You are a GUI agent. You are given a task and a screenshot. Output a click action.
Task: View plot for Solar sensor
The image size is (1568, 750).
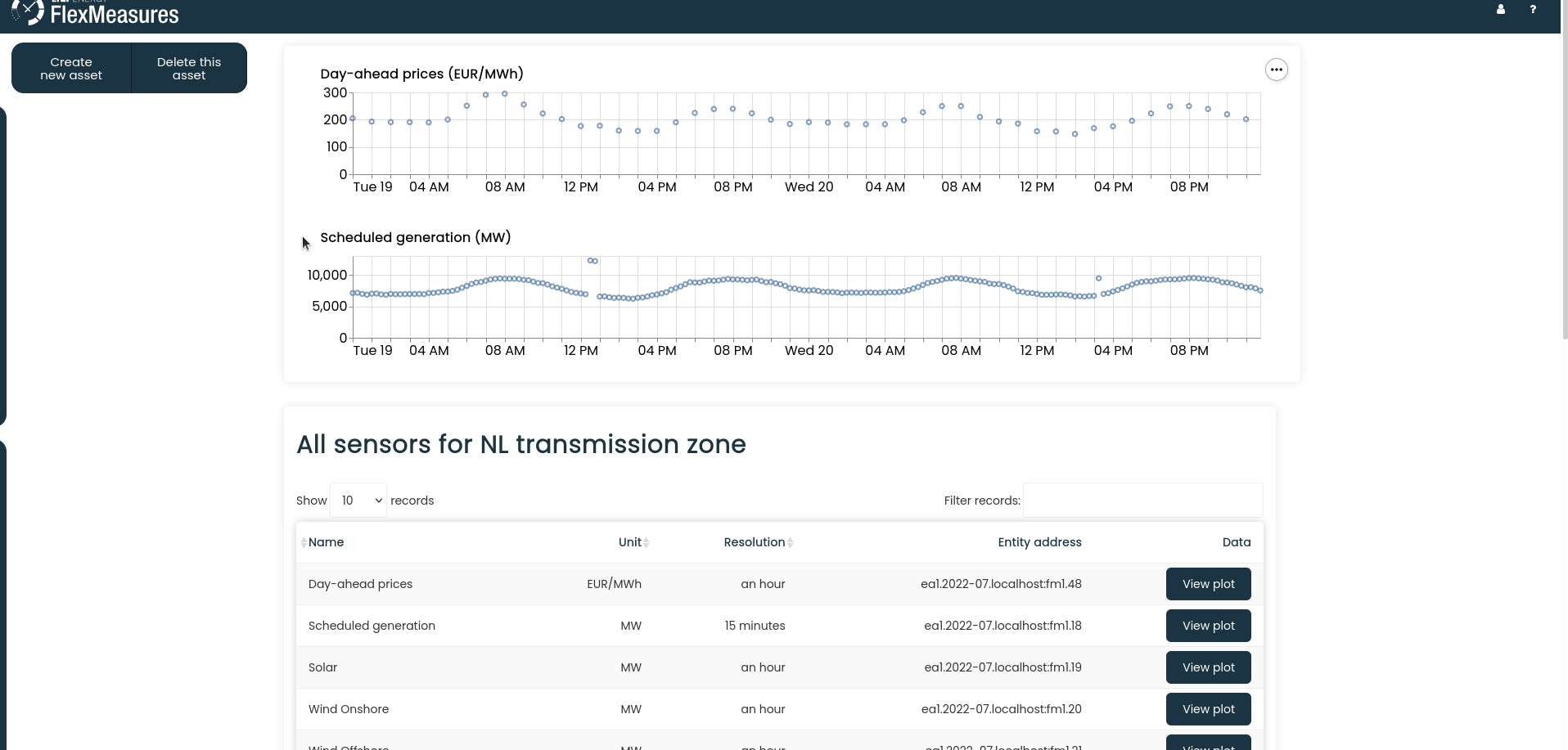tap(1208, 667)
